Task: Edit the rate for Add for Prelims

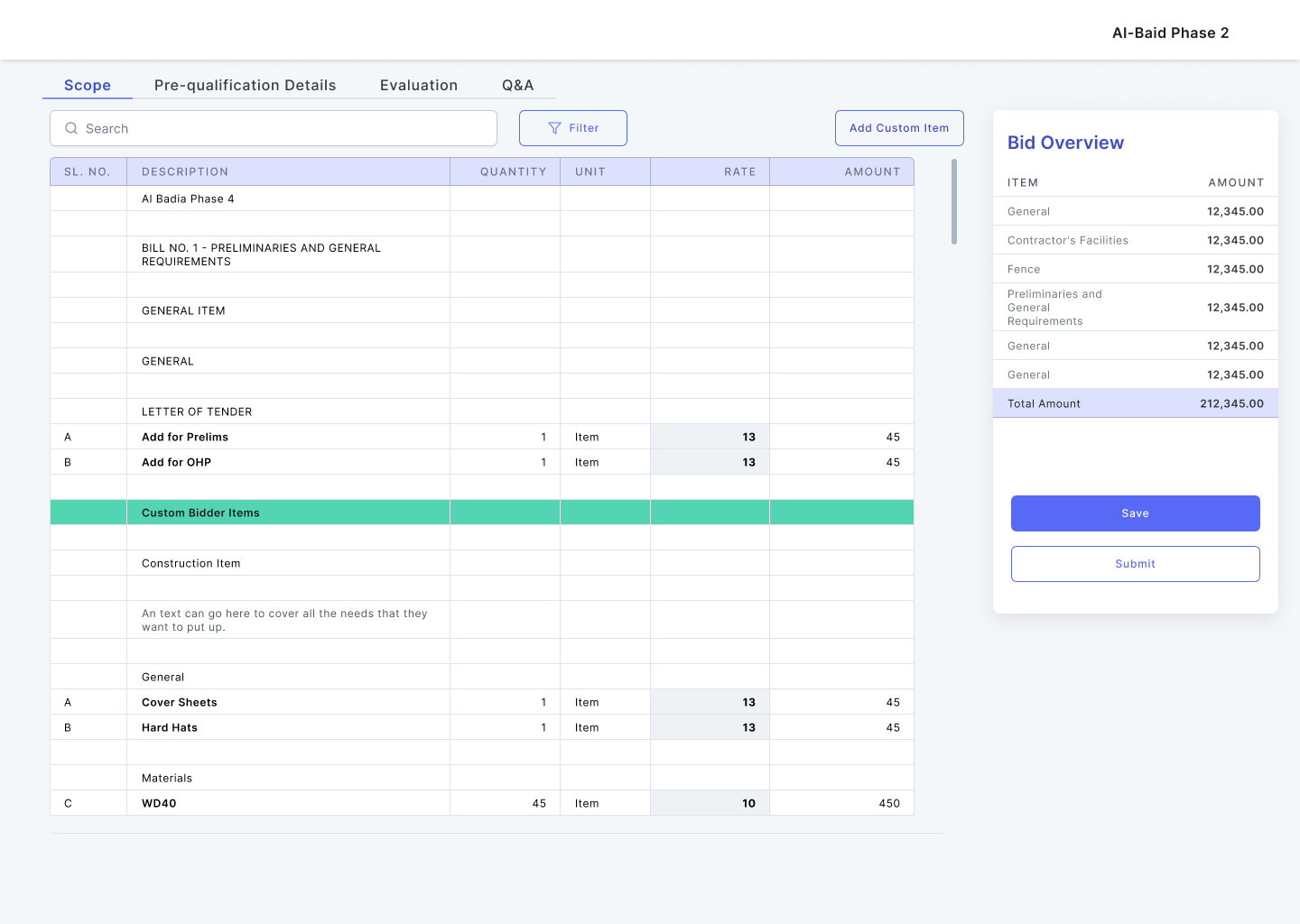Action: coord(710,437)
